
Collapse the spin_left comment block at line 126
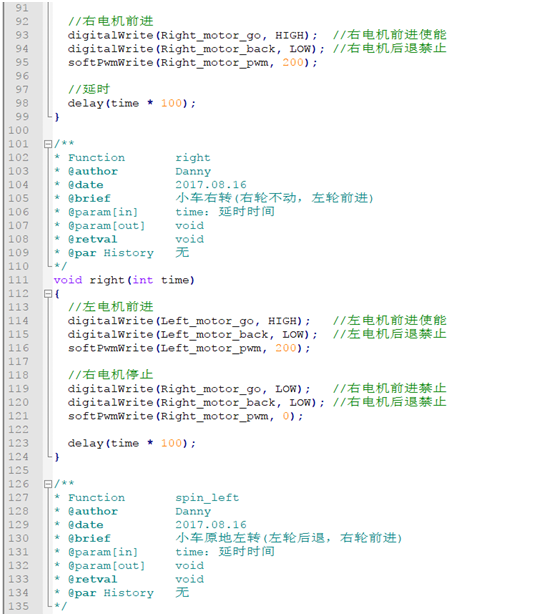(48, 484)
